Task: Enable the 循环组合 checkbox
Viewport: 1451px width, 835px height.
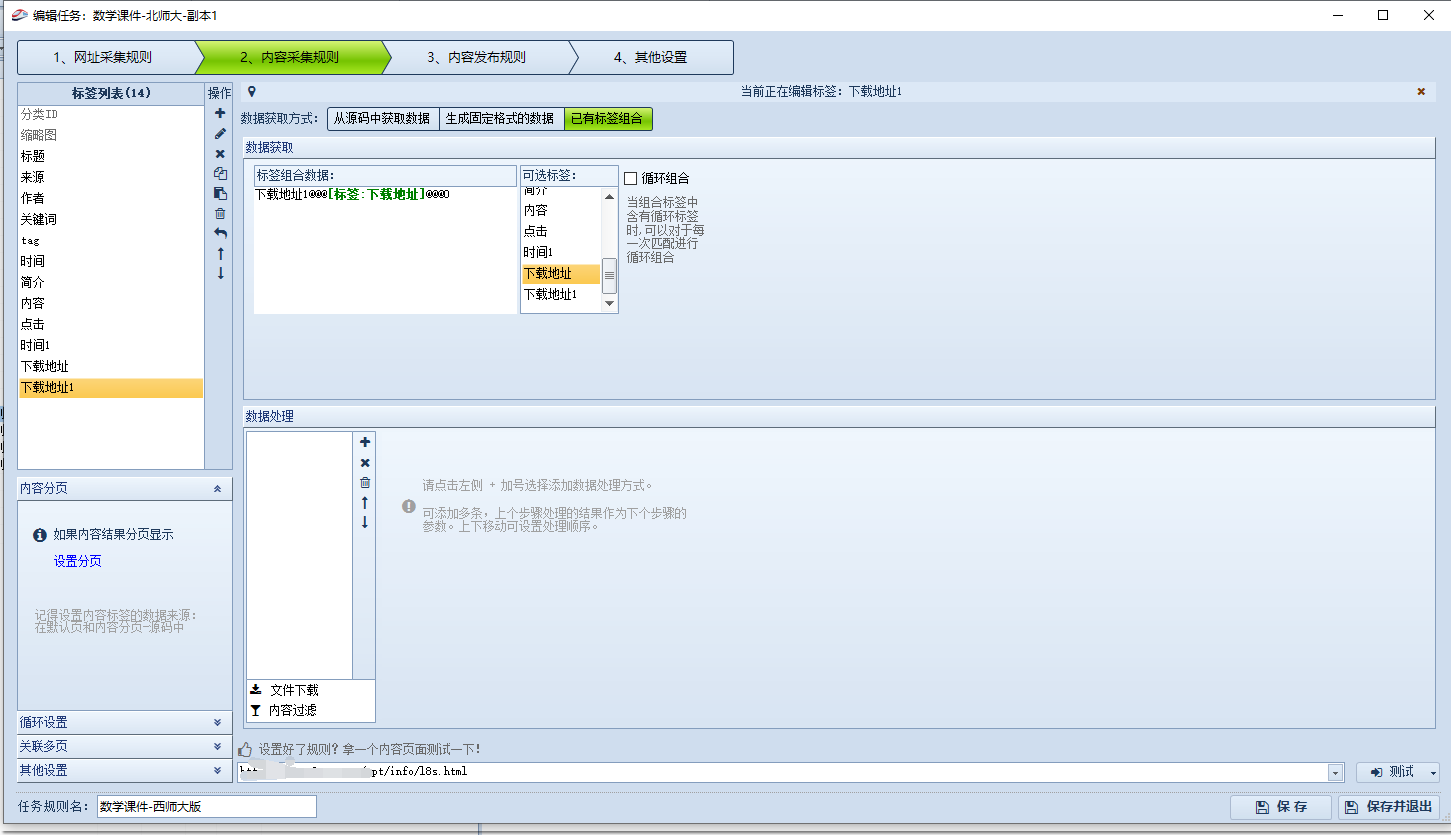Action: click(631, 178)
